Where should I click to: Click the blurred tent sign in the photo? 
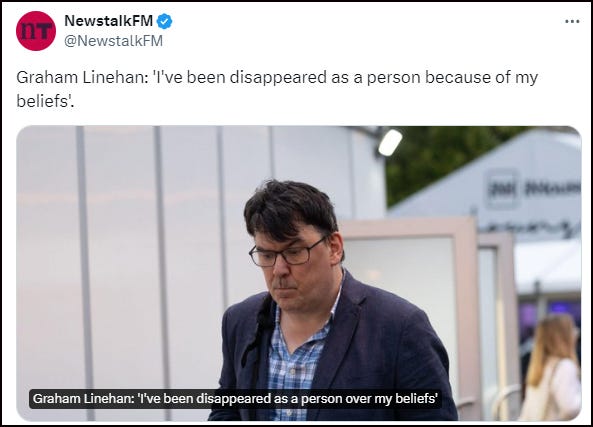[x=533, y=189]
